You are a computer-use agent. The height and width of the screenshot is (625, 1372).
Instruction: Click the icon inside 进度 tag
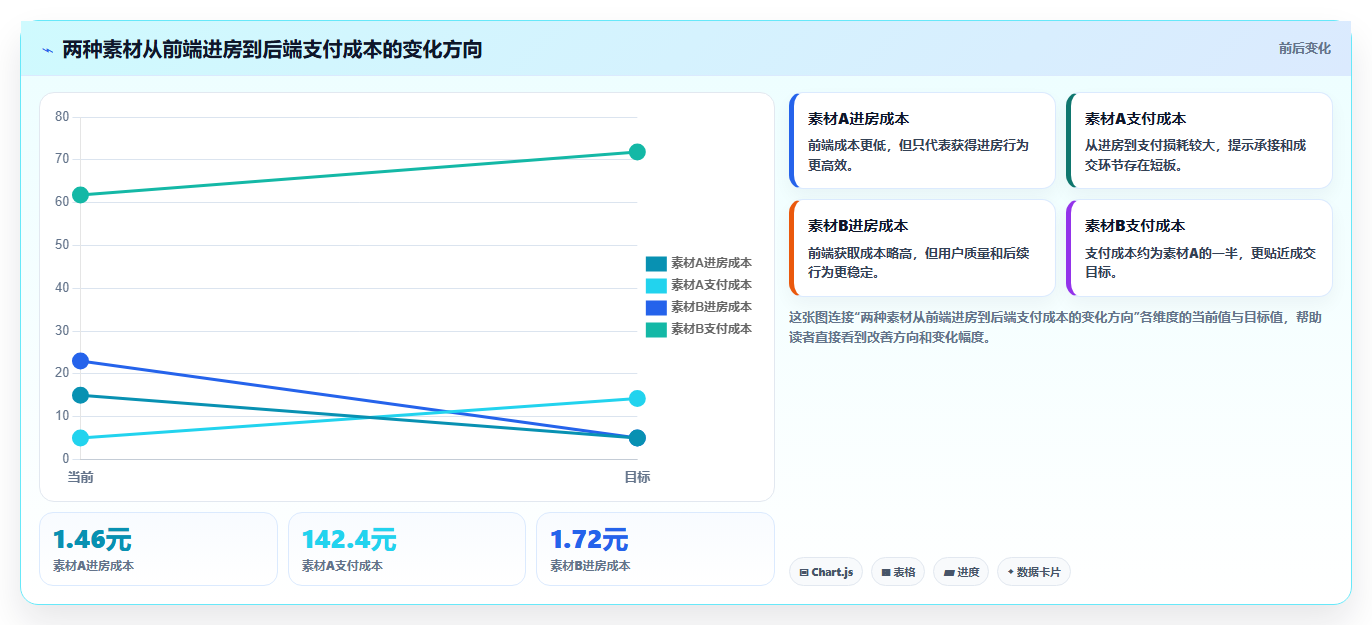[949, 573]
